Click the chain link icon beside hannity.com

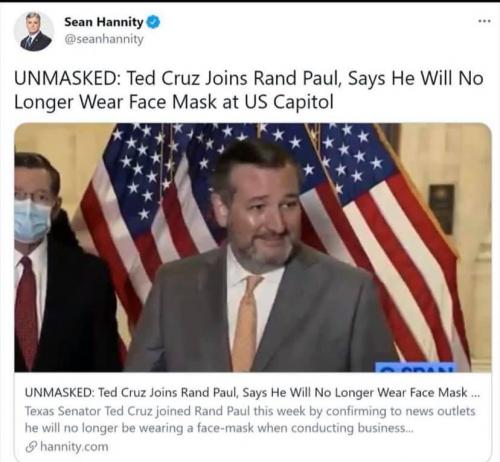point(31,447)
